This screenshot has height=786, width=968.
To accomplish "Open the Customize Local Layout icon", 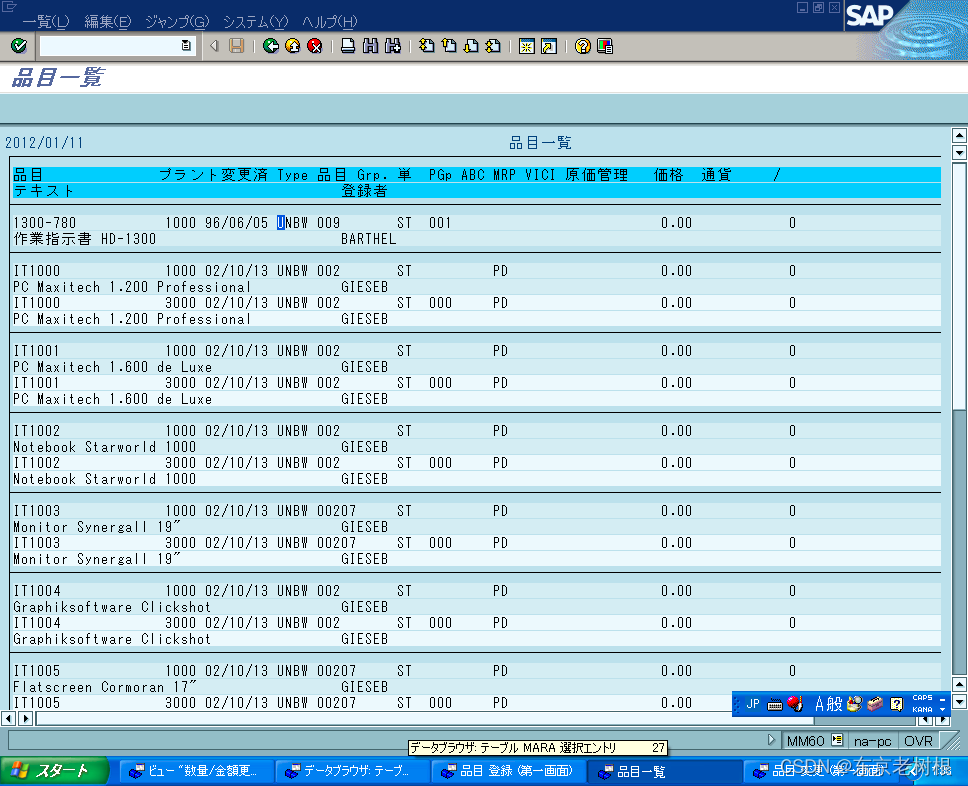I will [605, 46].
